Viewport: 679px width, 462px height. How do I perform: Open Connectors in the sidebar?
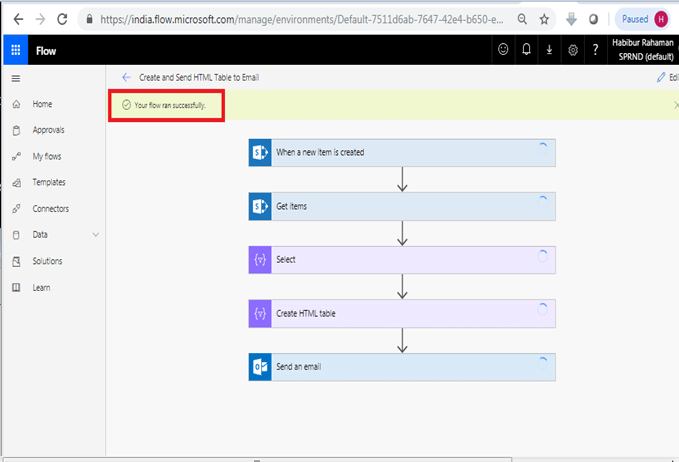50,209
